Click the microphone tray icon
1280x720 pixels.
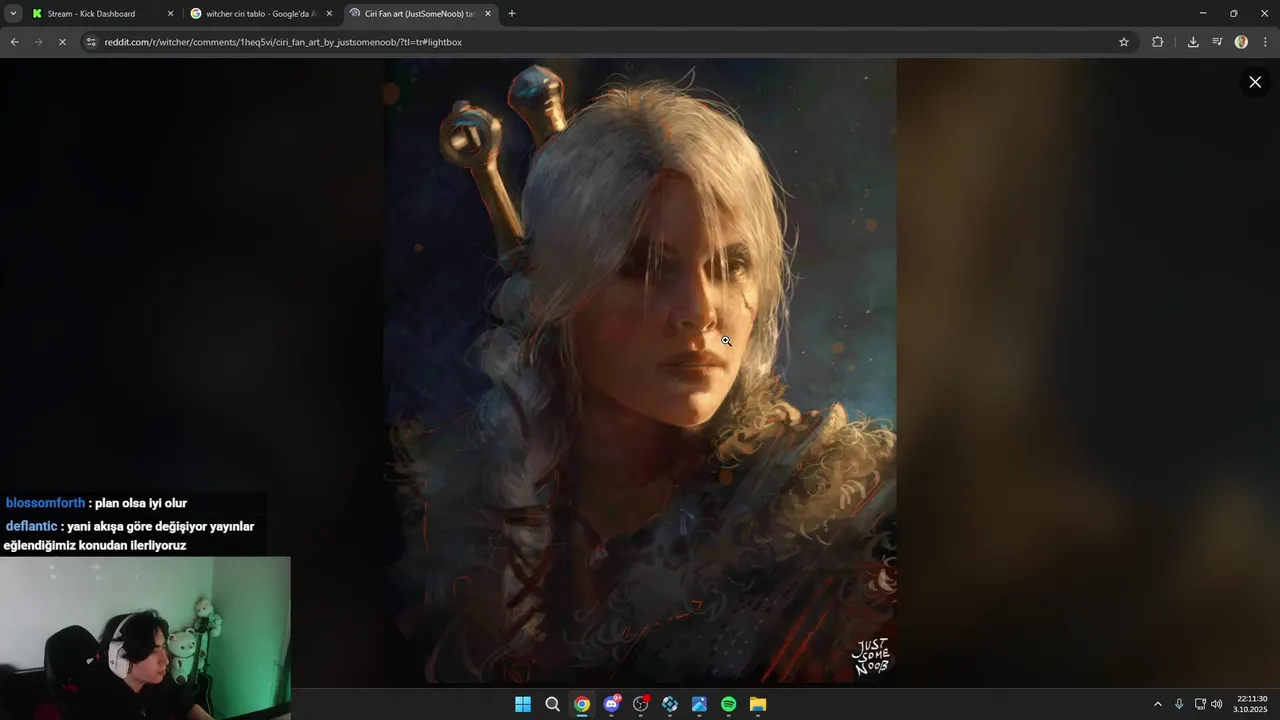coord(1180,704)
